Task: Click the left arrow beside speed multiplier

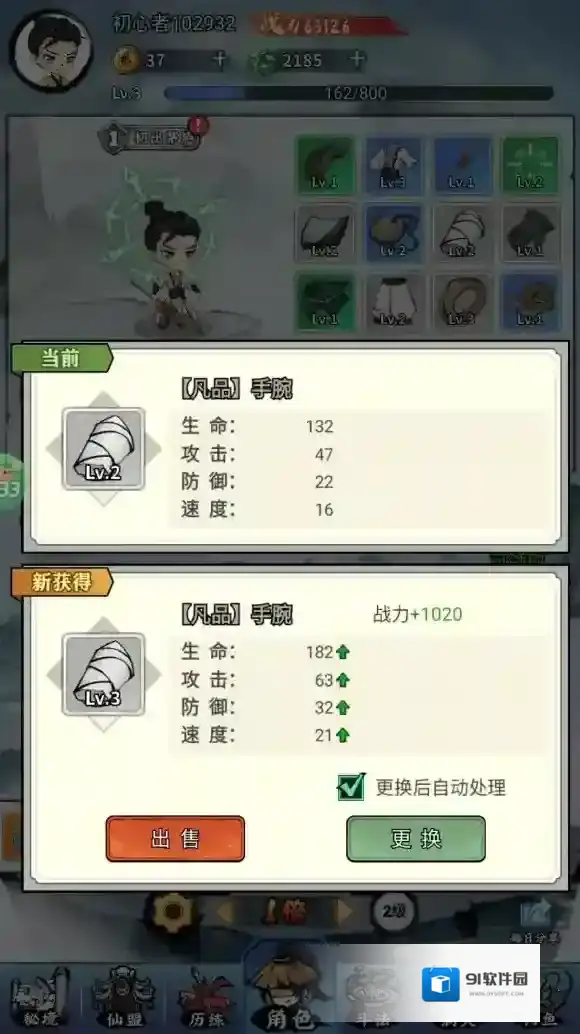Action: [x=225, y=913]
